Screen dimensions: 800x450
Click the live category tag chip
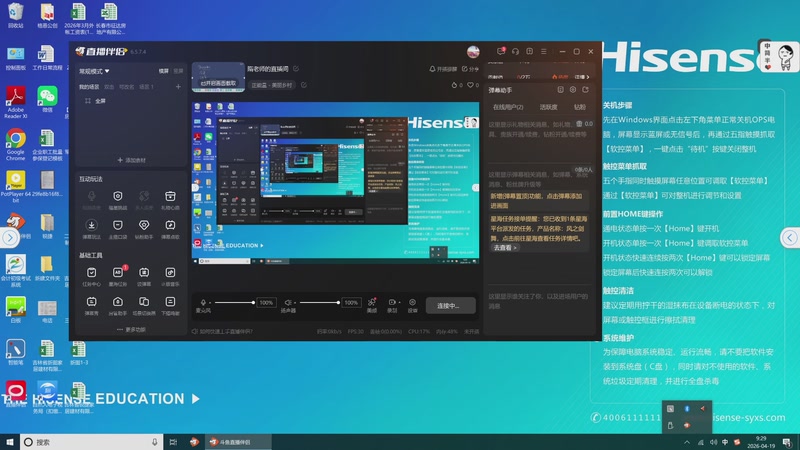(x=272, y=85)
